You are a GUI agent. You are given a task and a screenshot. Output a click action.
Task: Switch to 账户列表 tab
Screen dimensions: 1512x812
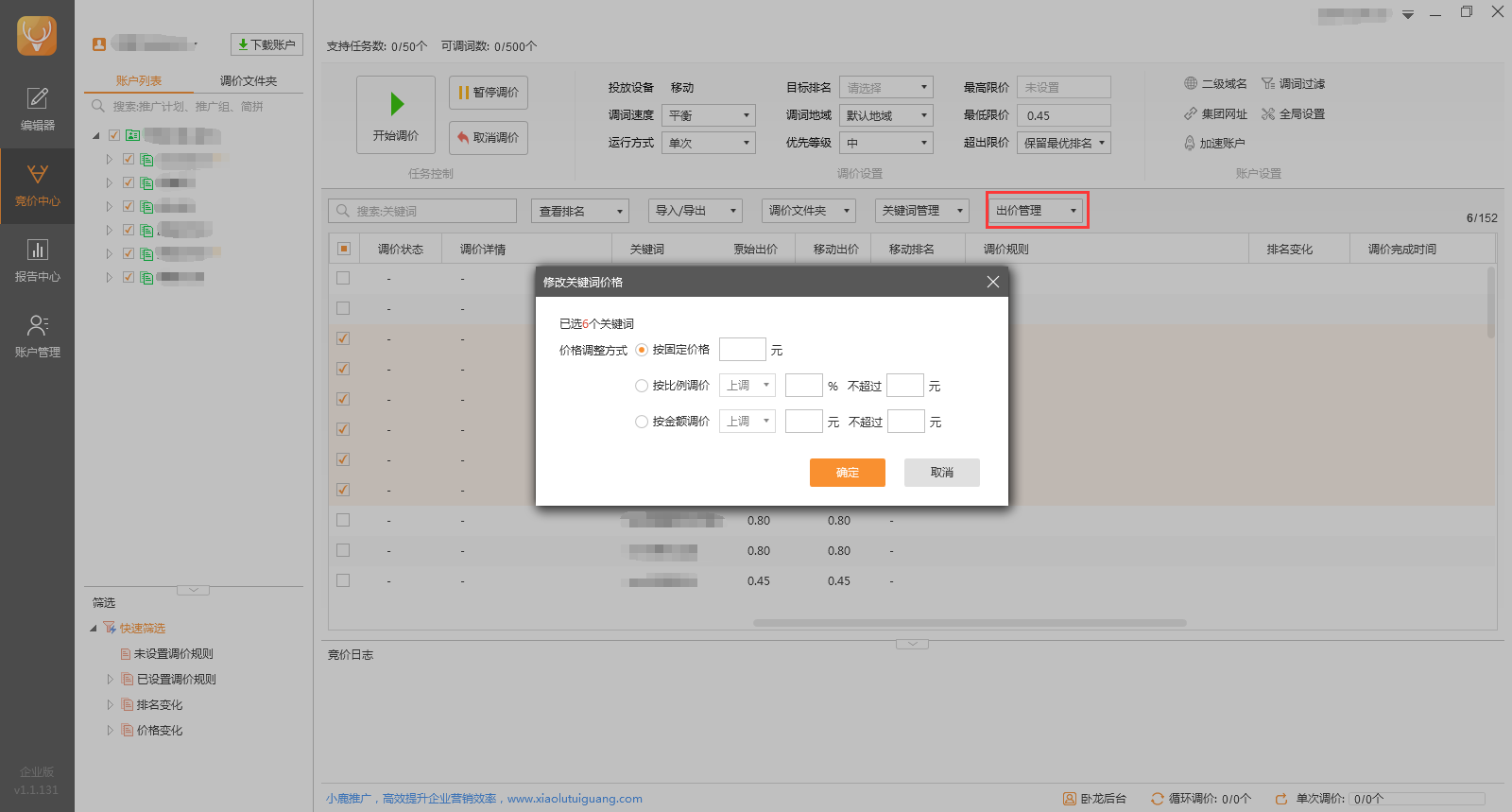(x=139, y=81)
